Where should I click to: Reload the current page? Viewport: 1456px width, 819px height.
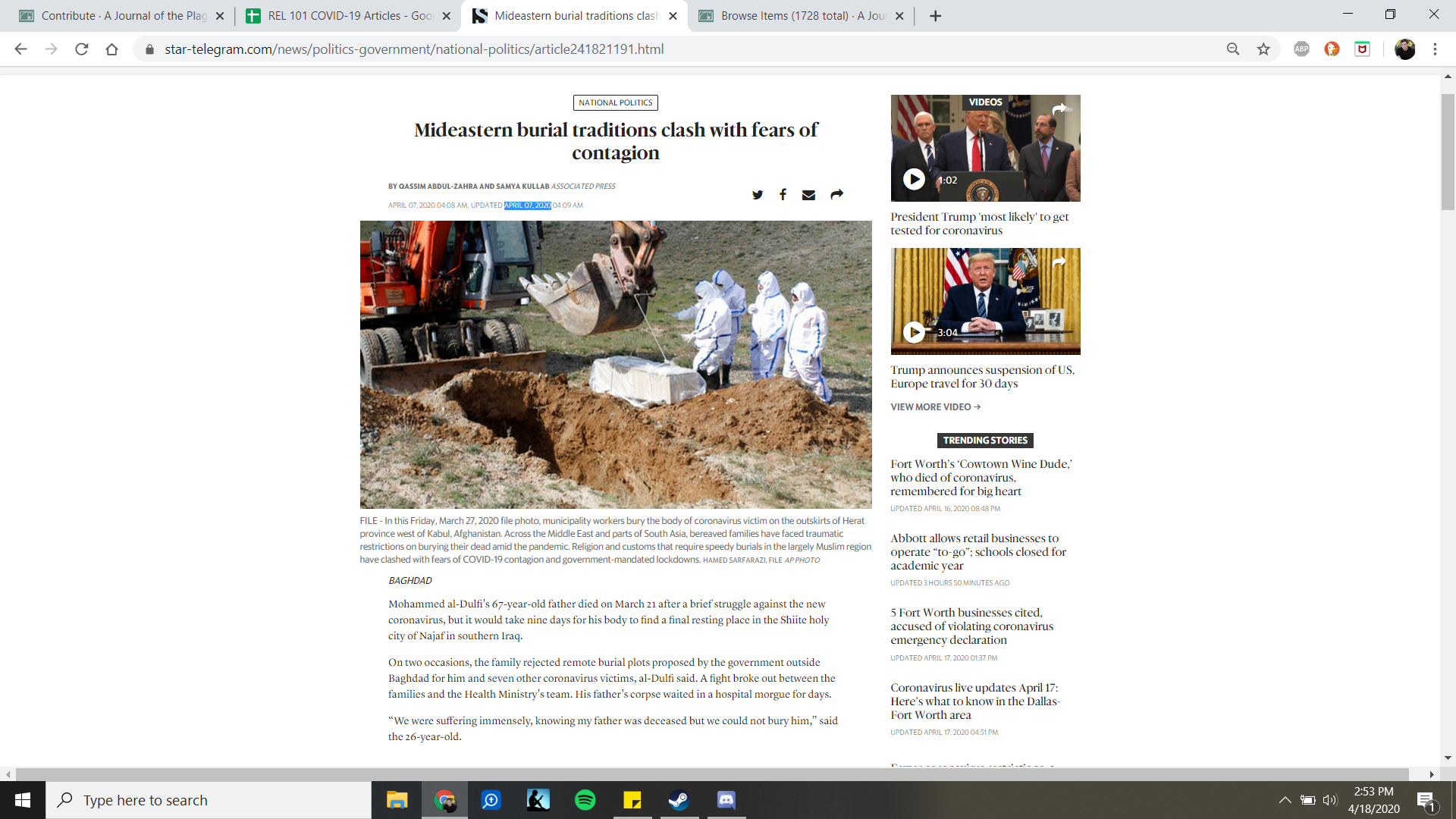pos(82,49)
